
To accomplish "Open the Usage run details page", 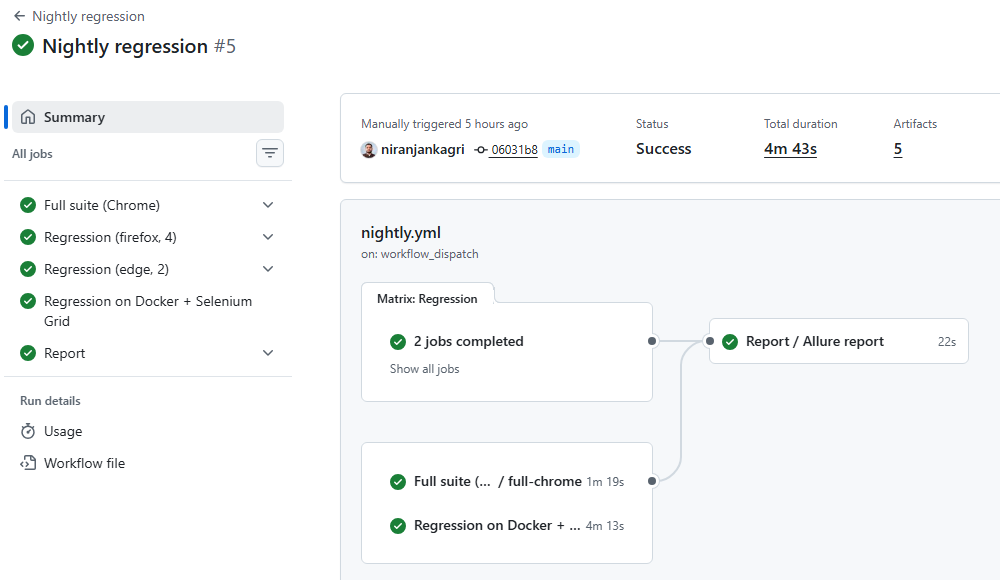I will point(63,431).
